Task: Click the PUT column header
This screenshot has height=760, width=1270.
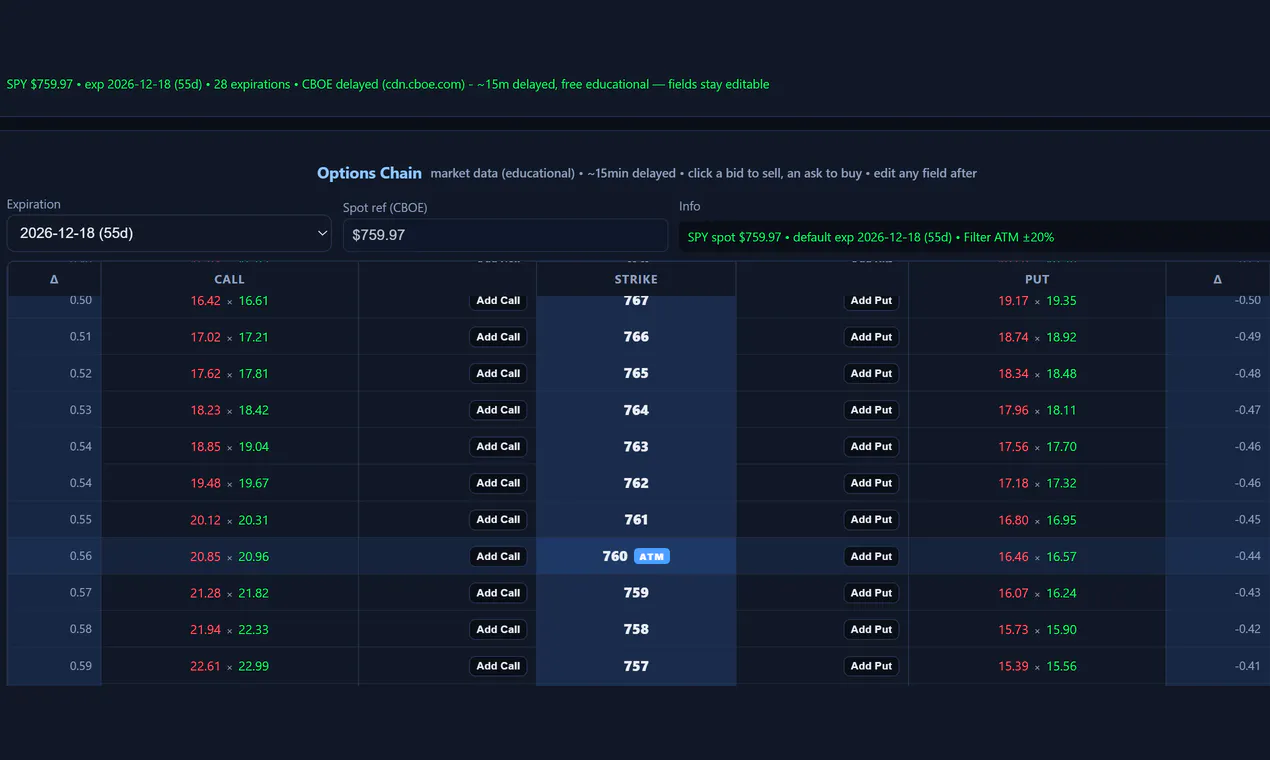Action: [x=1037, y=280]
